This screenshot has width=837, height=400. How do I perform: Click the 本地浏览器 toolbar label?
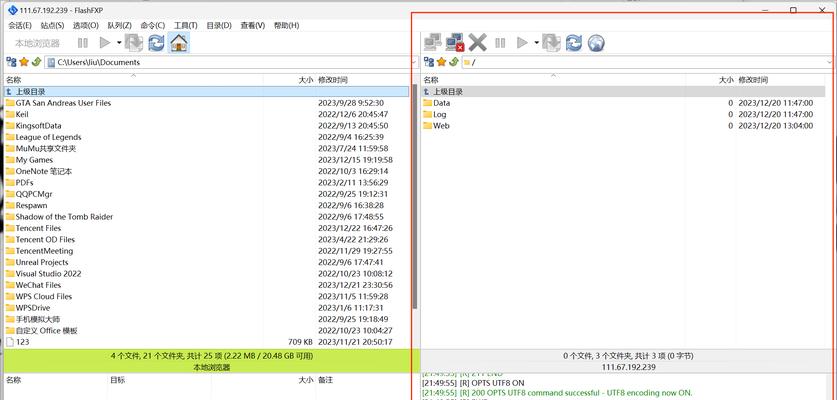click(x=37, y=43)
